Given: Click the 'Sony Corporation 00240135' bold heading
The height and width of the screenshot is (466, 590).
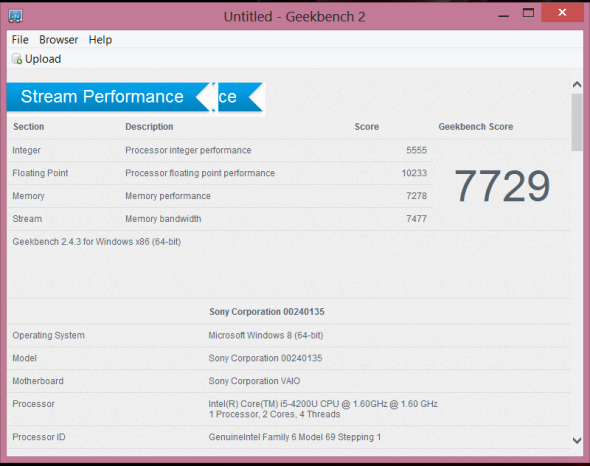Looking at the screenshot, I should pyautogui.click(x=267, y=312).
